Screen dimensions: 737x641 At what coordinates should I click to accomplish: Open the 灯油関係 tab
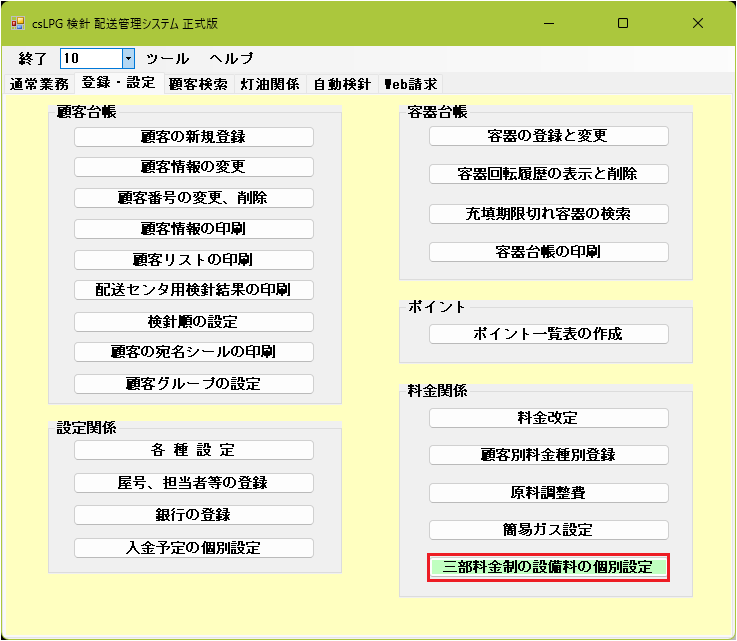(x=270, y=84)
